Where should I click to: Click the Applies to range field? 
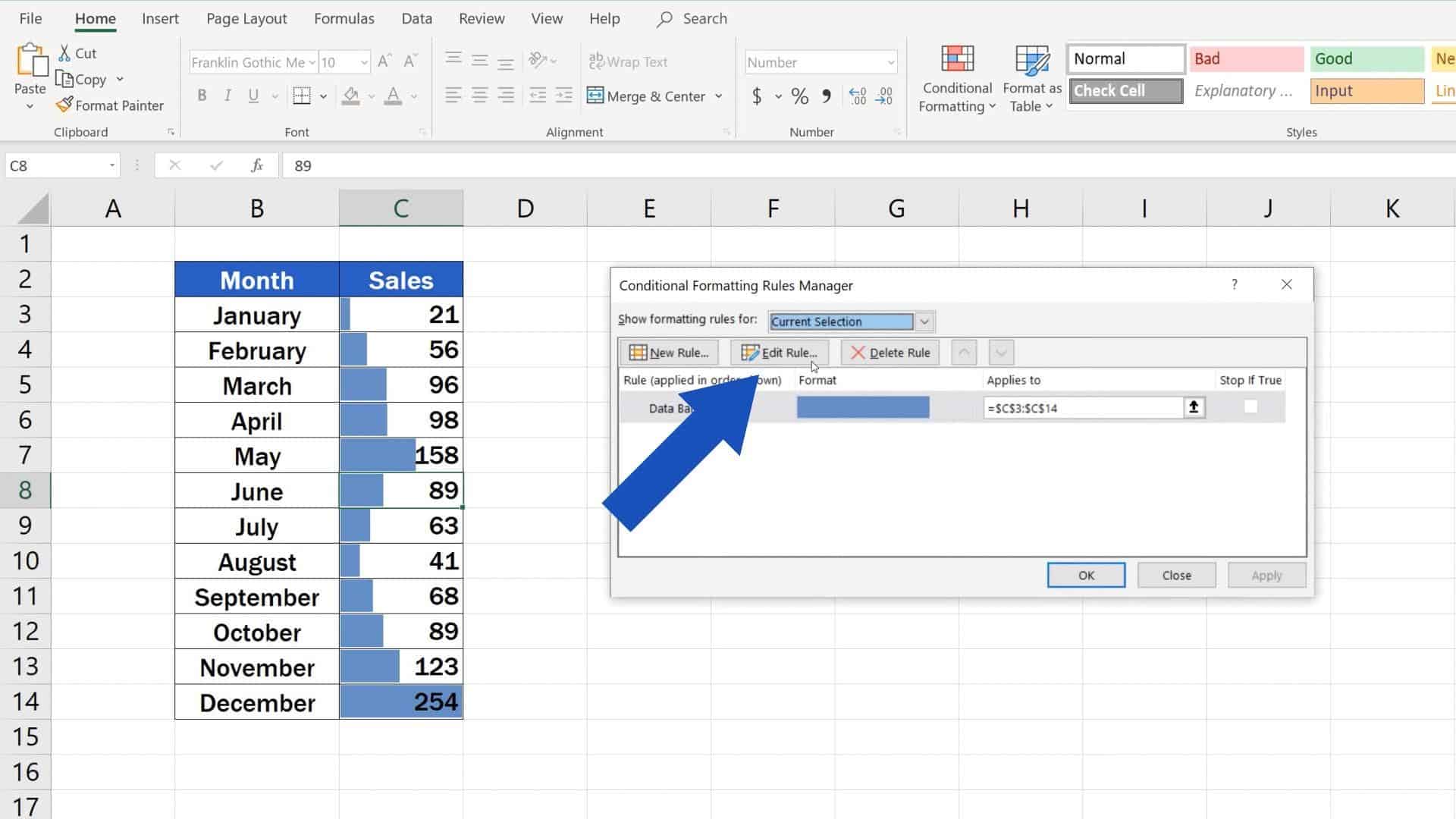1084,407
